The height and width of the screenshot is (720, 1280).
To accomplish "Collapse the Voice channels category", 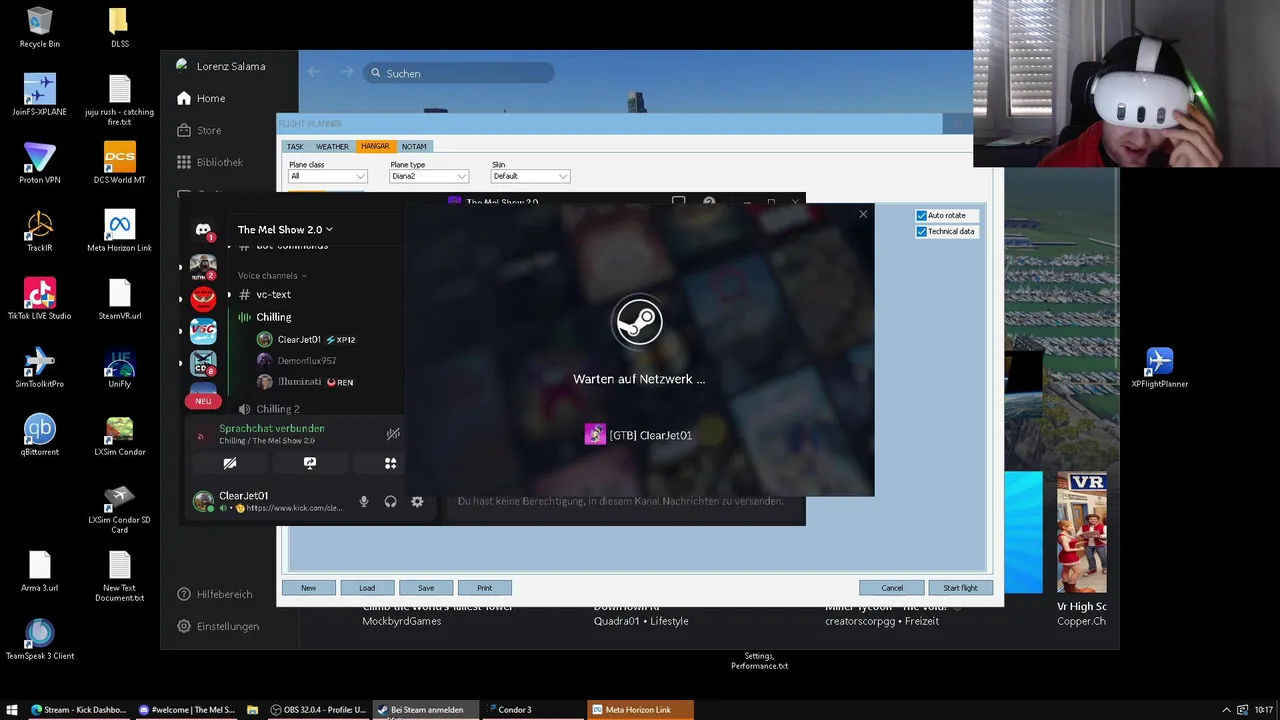I will (x=271, y=275).
